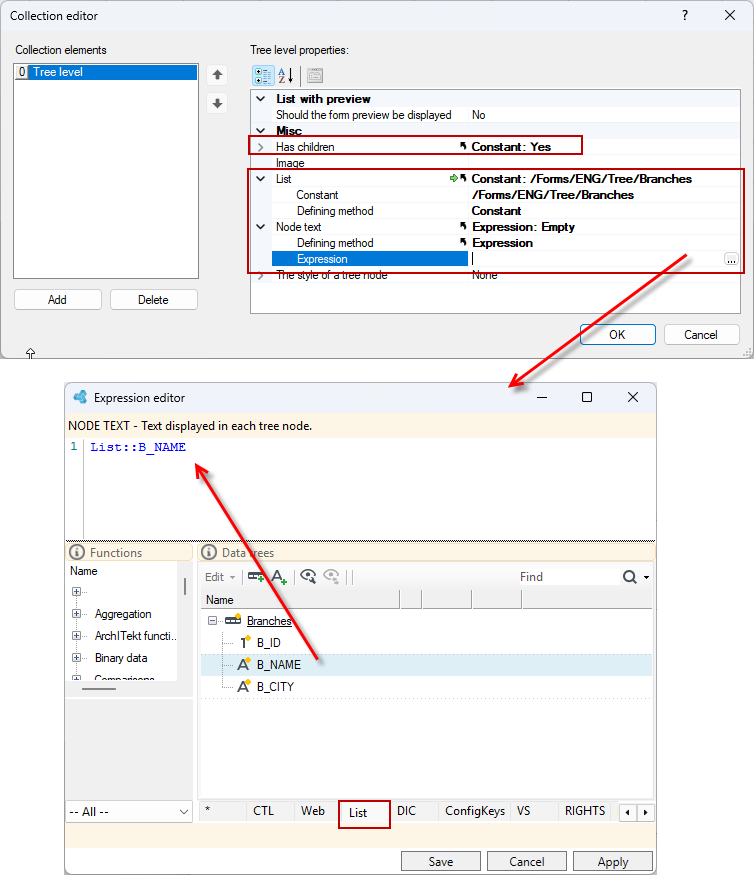Cancel the Expression editor

coord(526,861)
